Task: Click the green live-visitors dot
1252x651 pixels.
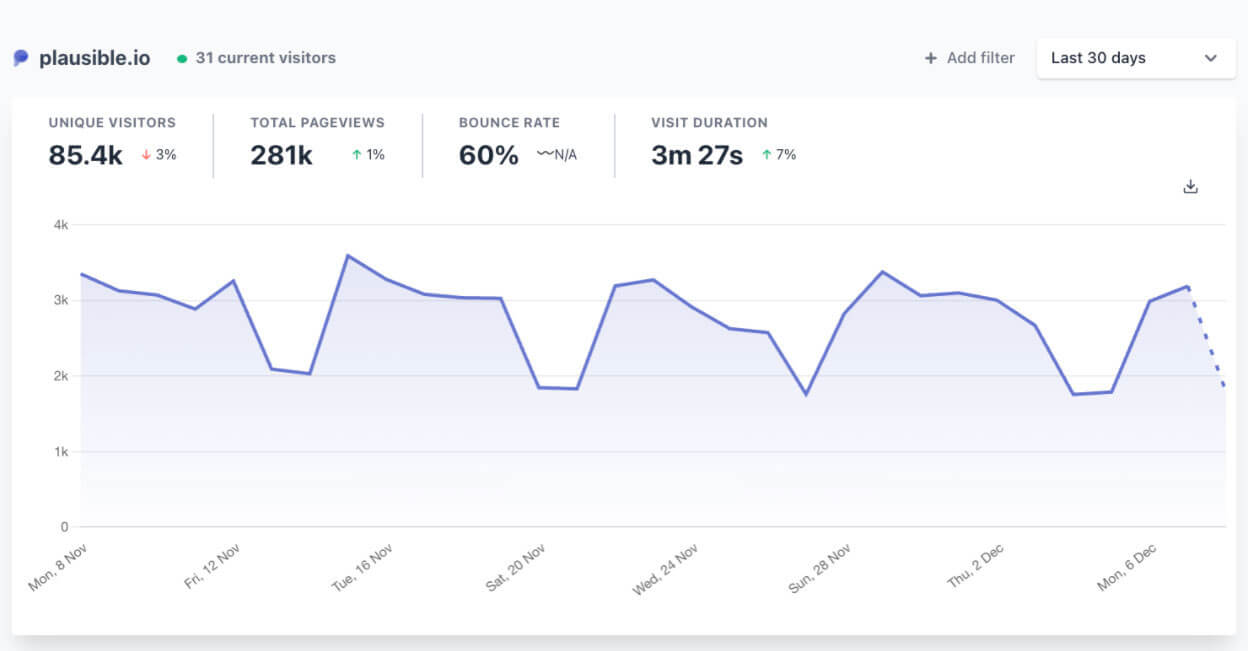Action: [181, 58]
